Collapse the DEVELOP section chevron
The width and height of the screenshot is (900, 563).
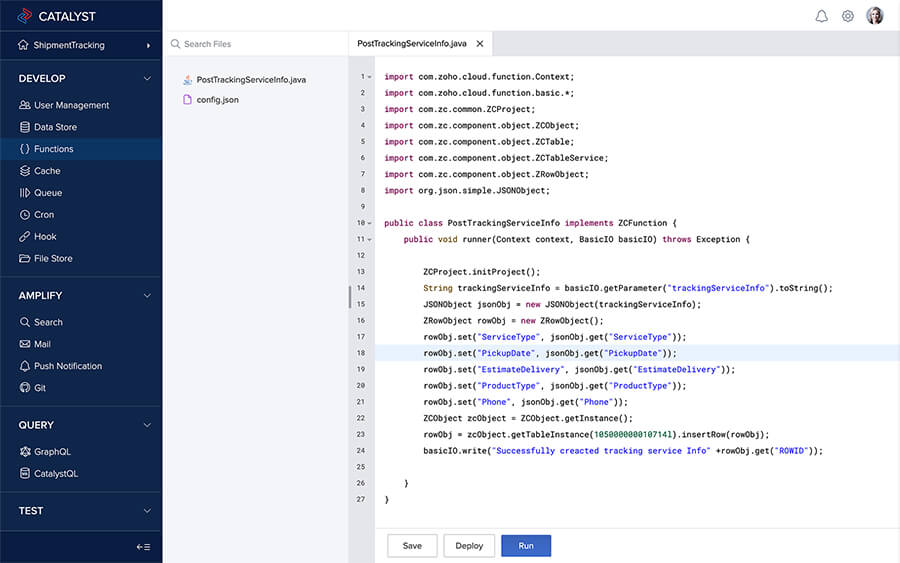point(148,78)
